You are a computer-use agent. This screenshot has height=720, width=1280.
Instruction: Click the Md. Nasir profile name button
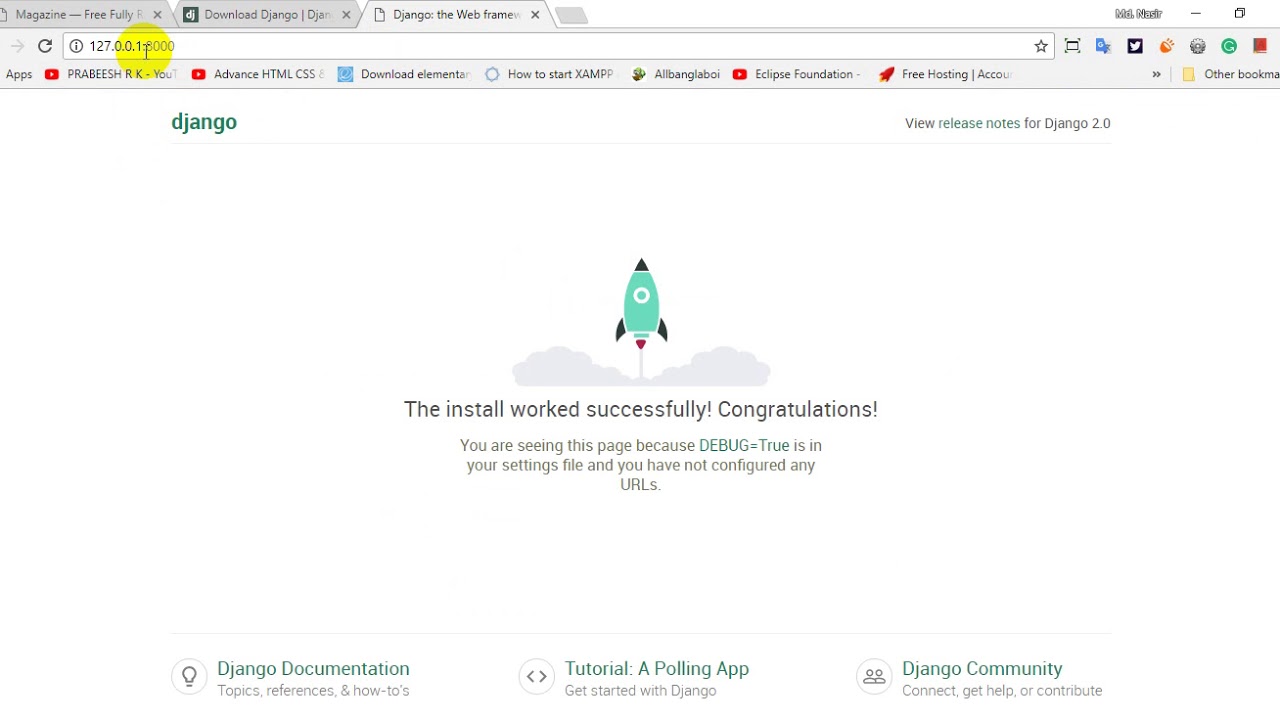click(x=1138, y=14)
